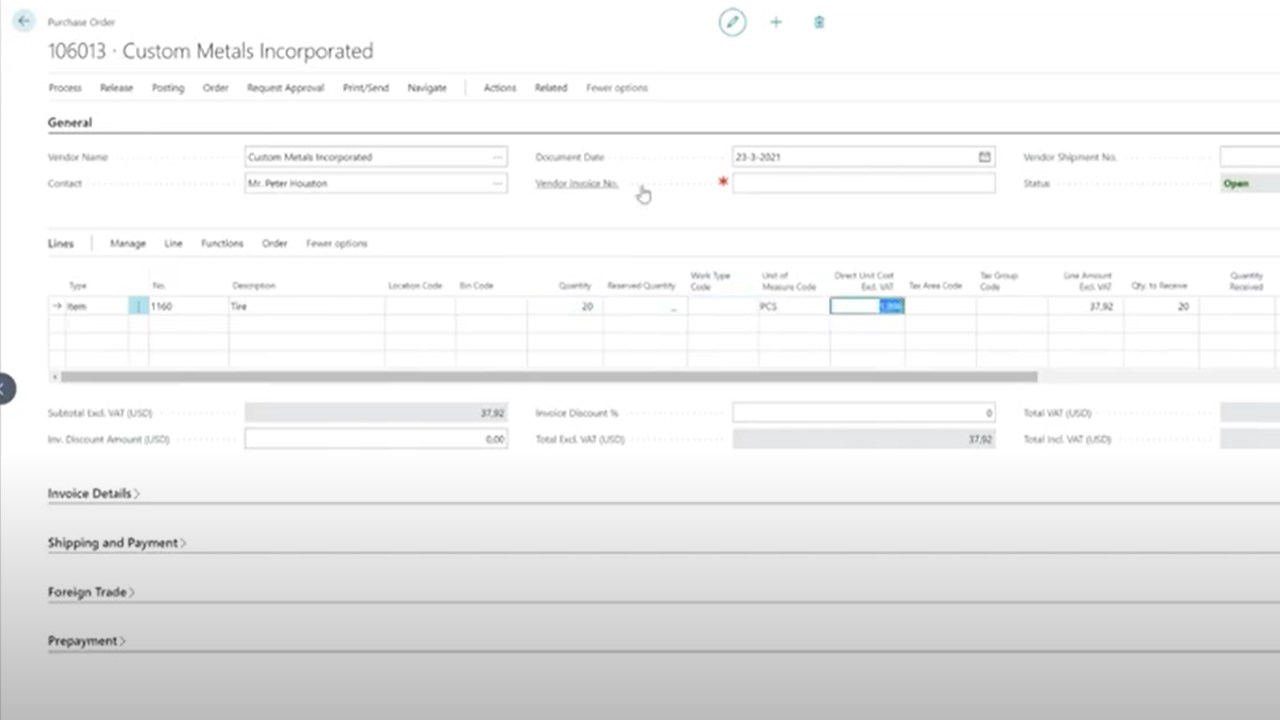Viewport: 1280px width, 720px height.
Task: Open the Functions menu in Lines
Action: tap(222, 243)
